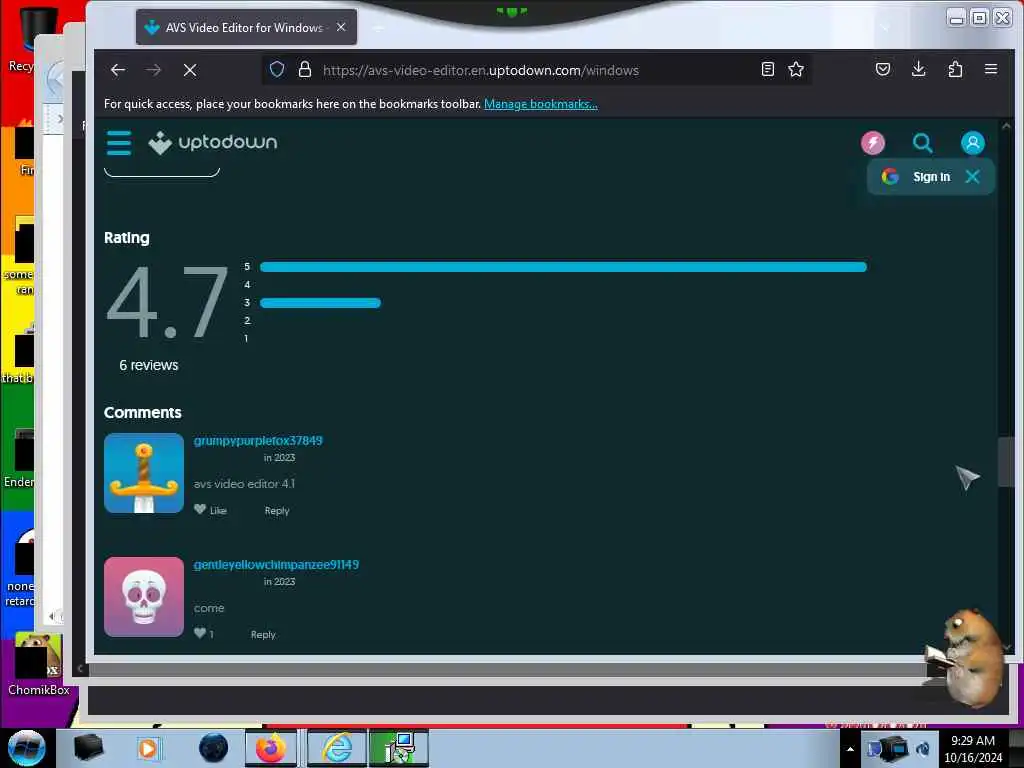
Task: Open the Firefox downloads panel
Action: 918,69
